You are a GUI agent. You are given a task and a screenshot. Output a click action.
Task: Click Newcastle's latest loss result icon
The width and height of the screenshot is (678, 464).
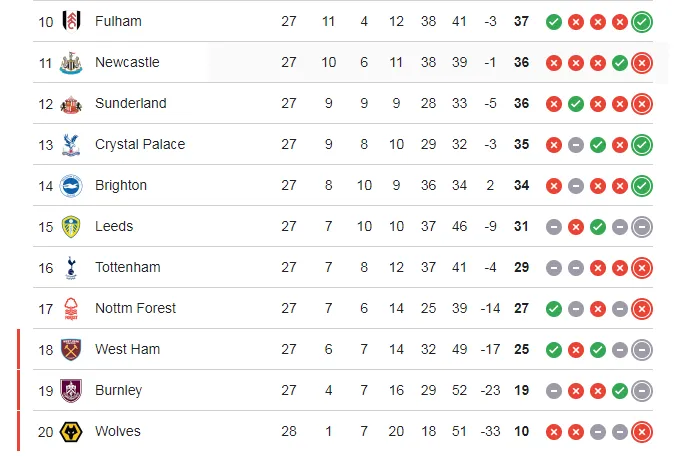[x=642, y=62]
